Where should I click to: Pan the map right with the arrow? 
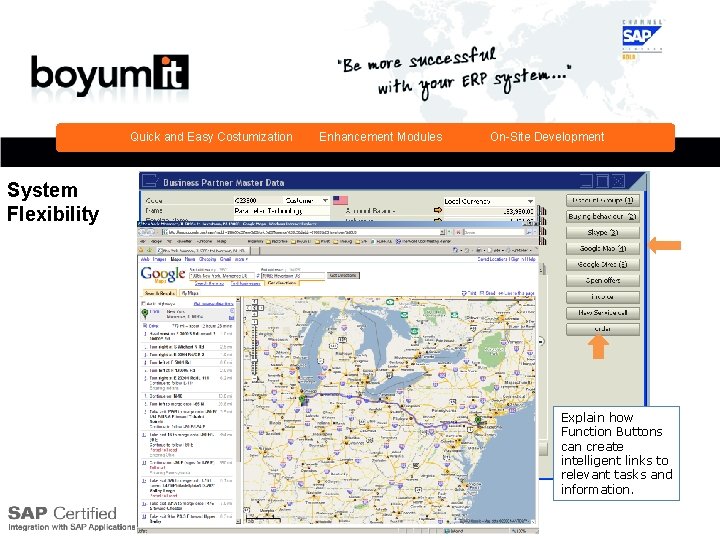(x=260, y=308)
